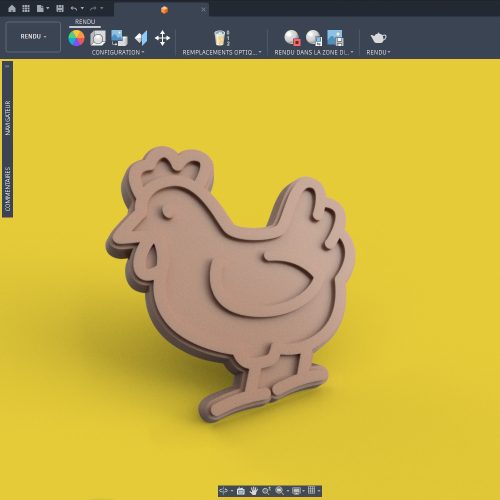Click the Zoom Window fit tool
This screenshot has width=500, height=500.
[x=279, y=491]
